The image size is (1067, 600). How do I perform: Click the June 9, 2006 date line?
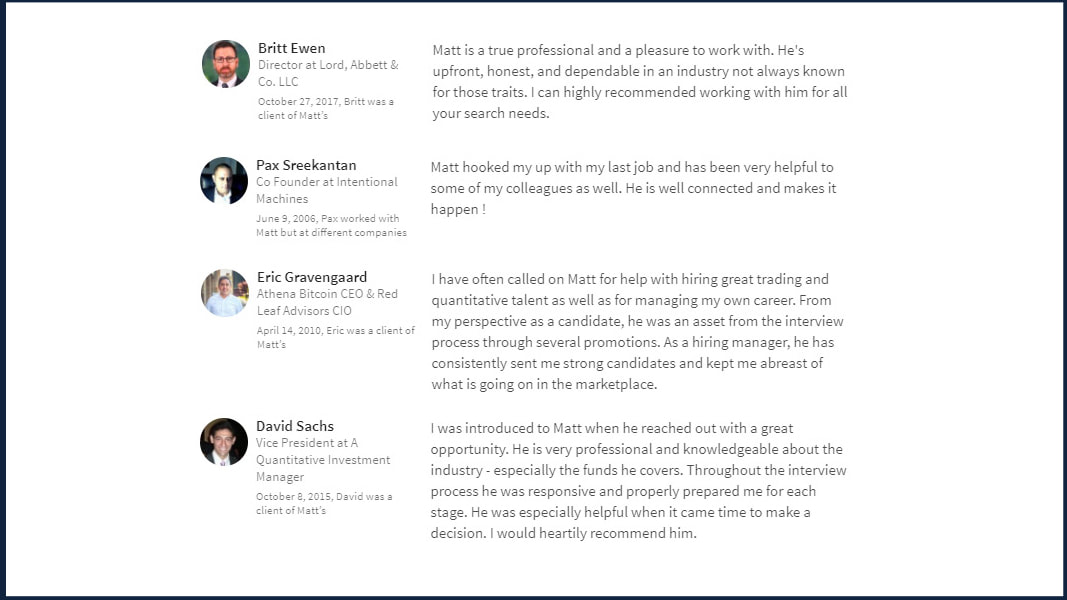331,225
